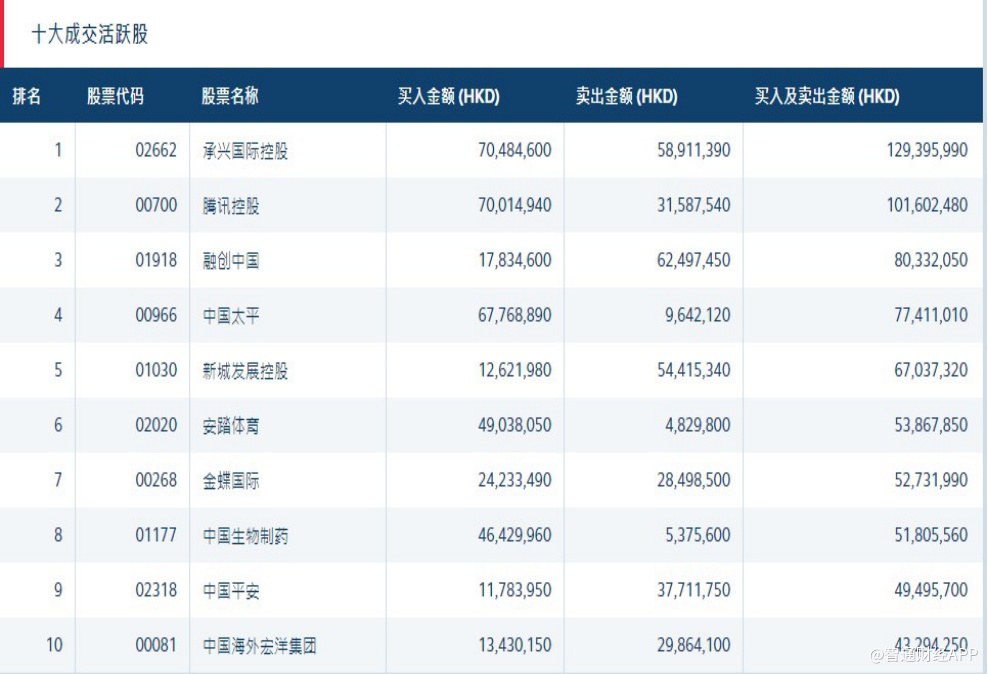Select sell amount 9,642,120
988x674 pixels.
tap(698, 315)
